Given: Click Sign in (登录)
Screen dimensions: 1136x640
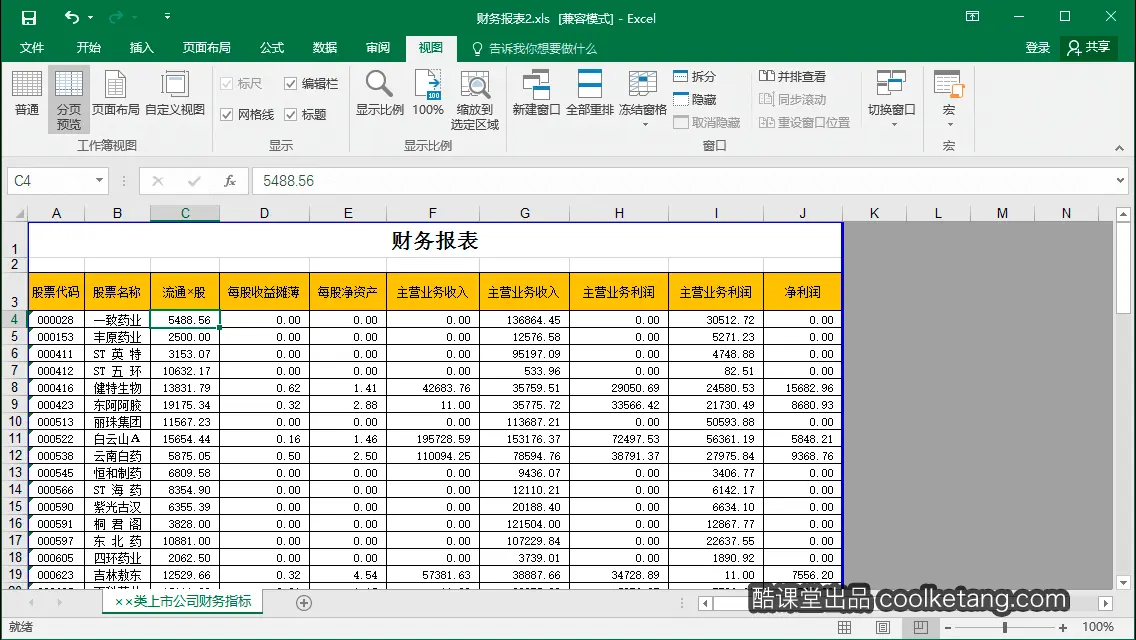Looking at the screenshot, I should [x=1037, y=48].
